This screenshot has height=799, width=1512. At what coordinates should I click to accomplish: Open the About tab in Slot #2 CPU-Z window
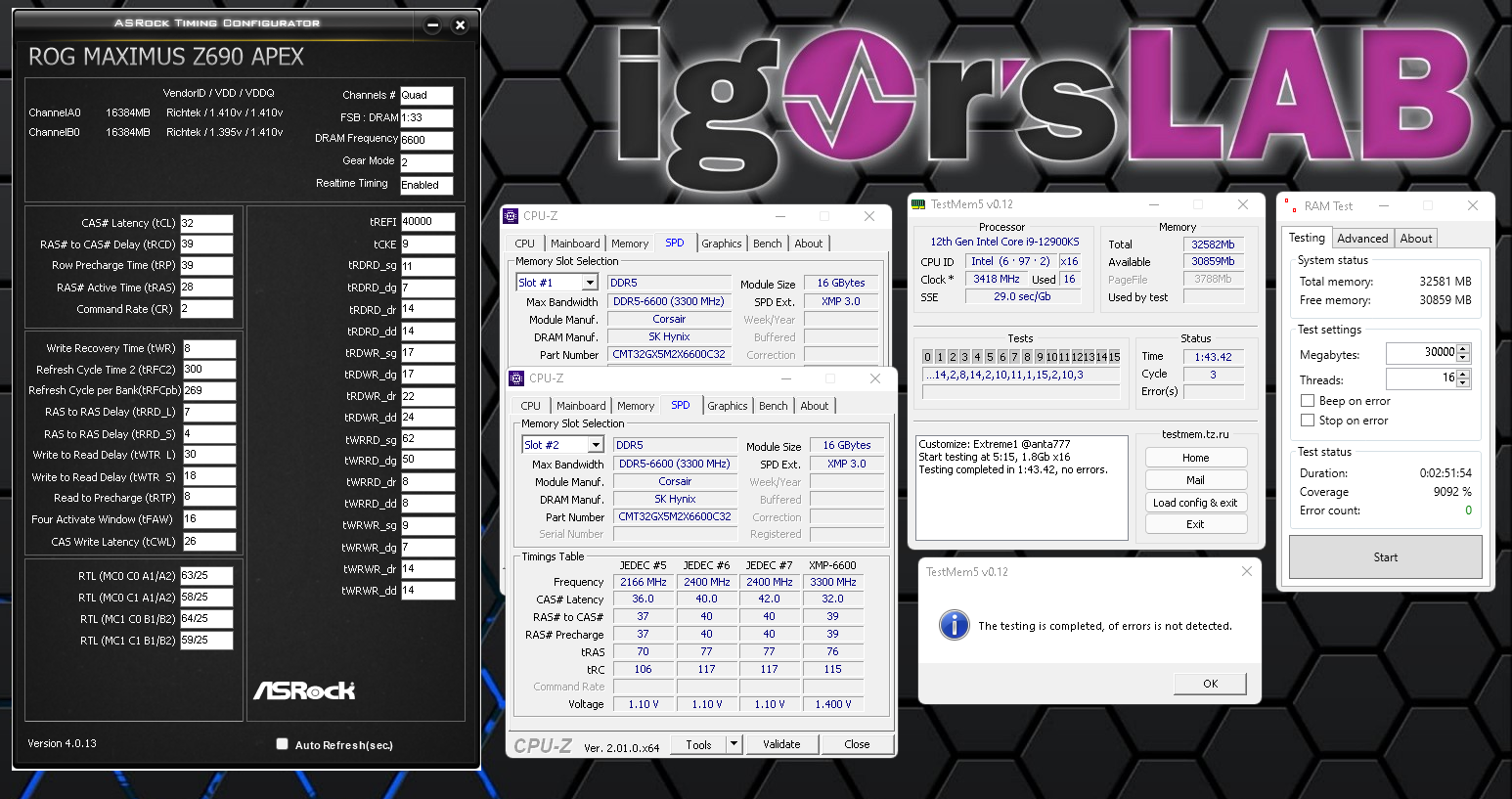(815, 406)
